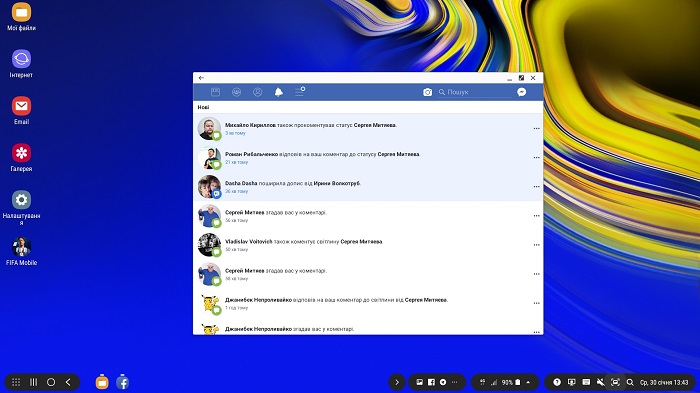Open Dasha Dasha shared post notification

368,186
